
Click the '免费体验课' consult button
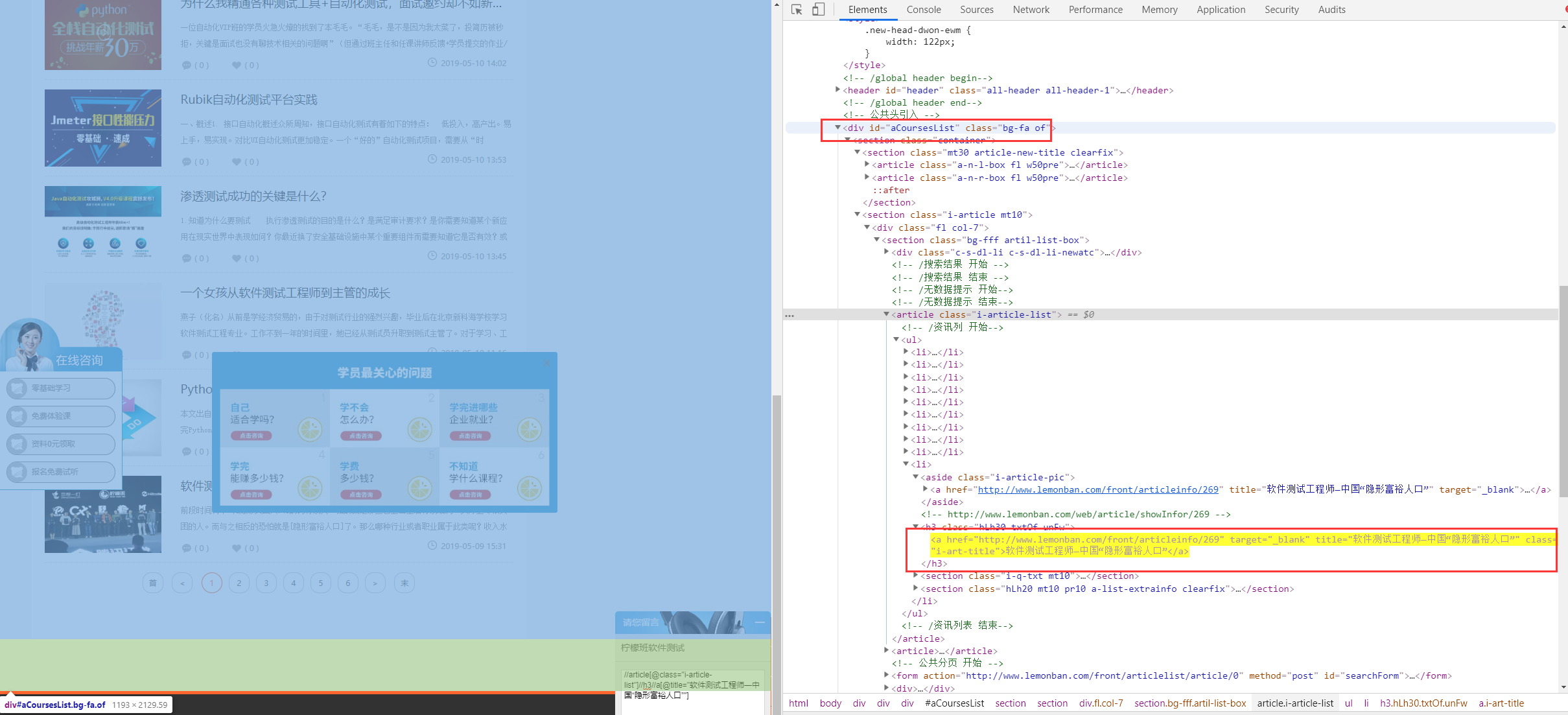tap(61, 416)
